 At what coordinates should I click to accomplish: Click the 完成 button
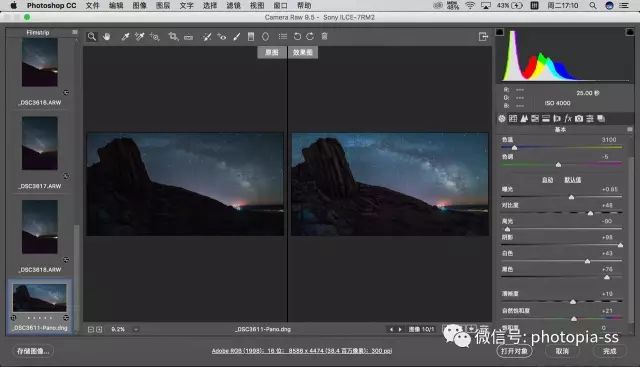pos(609,351)
